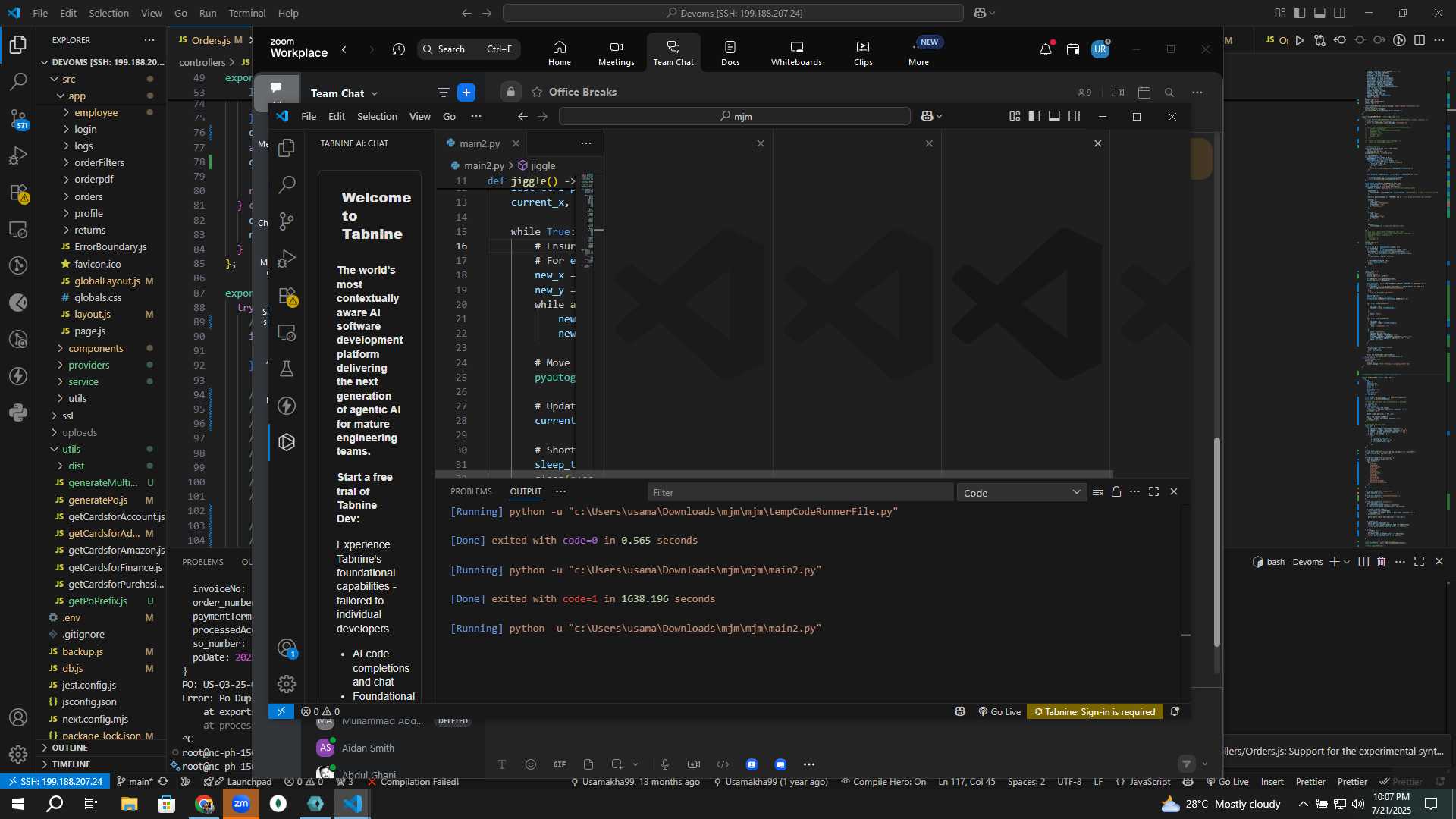Open Testing flask icon in mjm window
Viewport: 1456px width, 819px height.
pos(287,369)
